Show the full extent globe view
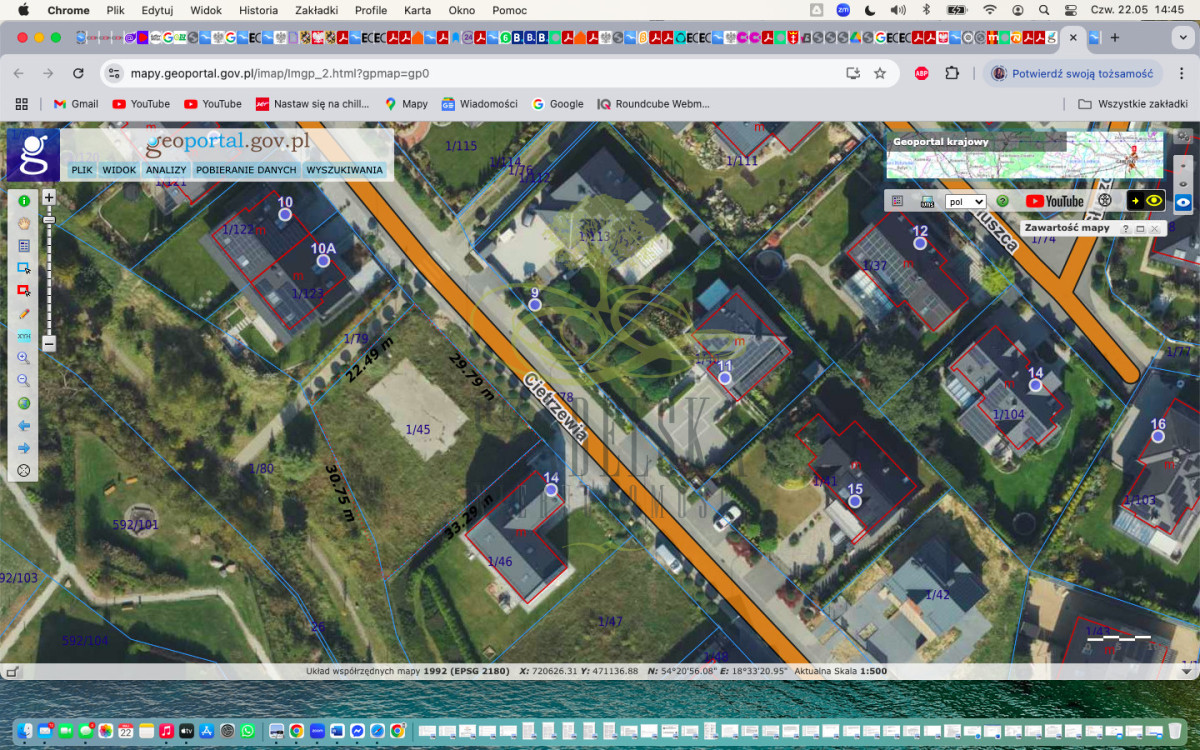 click(24, 403)
